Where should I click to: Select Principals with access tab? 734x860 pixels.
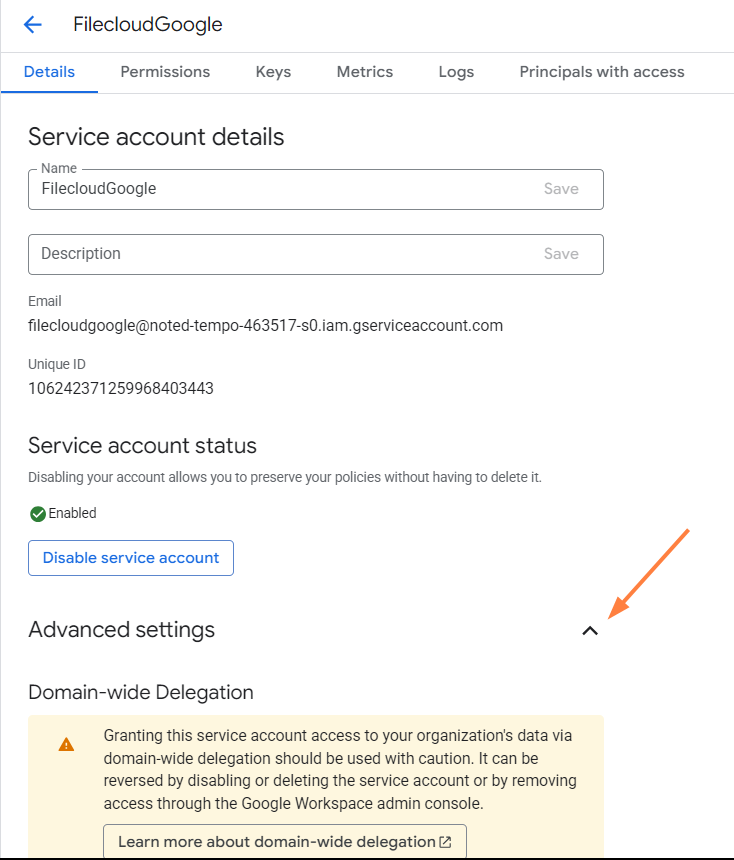(602, 72)
